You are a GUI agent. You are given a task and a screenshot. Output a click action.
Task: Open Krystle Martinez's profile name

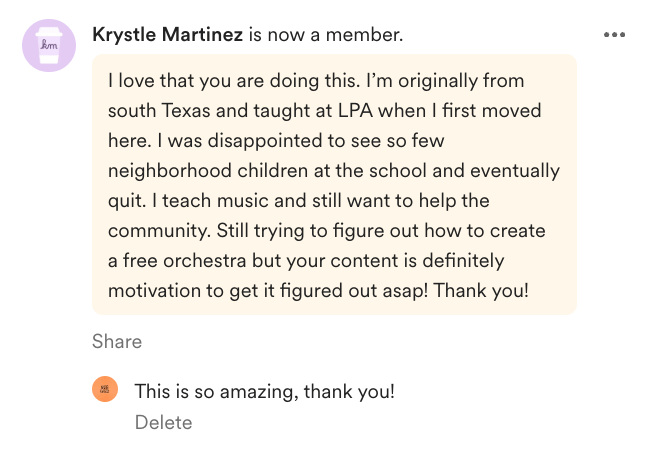tap(167, 34)
